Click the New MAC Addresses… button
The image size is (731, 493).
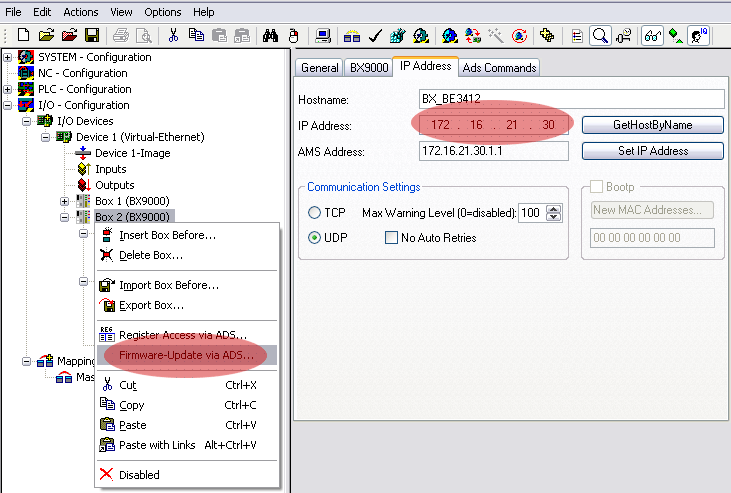(652, 210)
